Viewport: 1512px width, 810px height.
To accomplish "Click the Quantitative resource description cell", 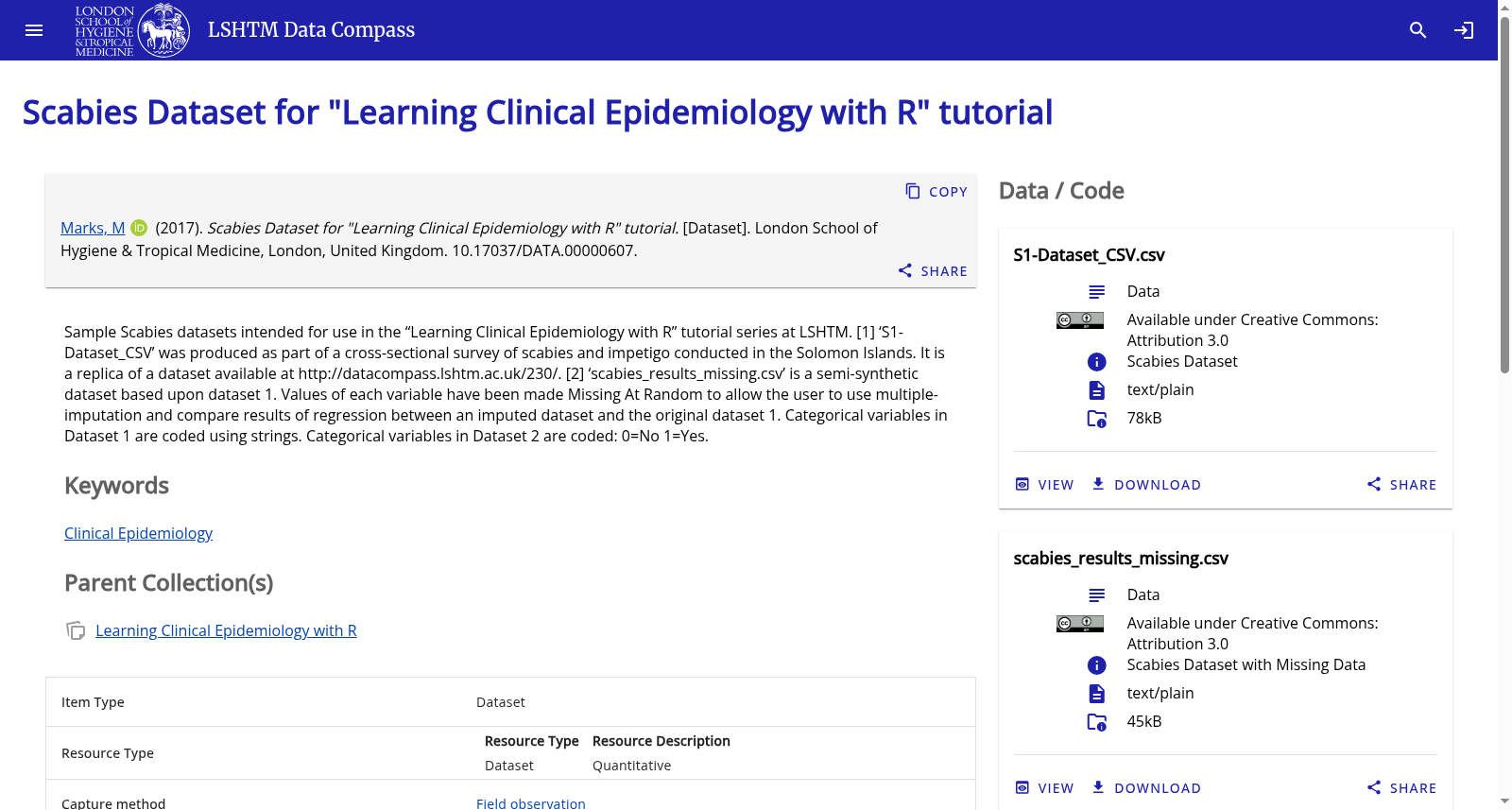I will click(631, 766).
